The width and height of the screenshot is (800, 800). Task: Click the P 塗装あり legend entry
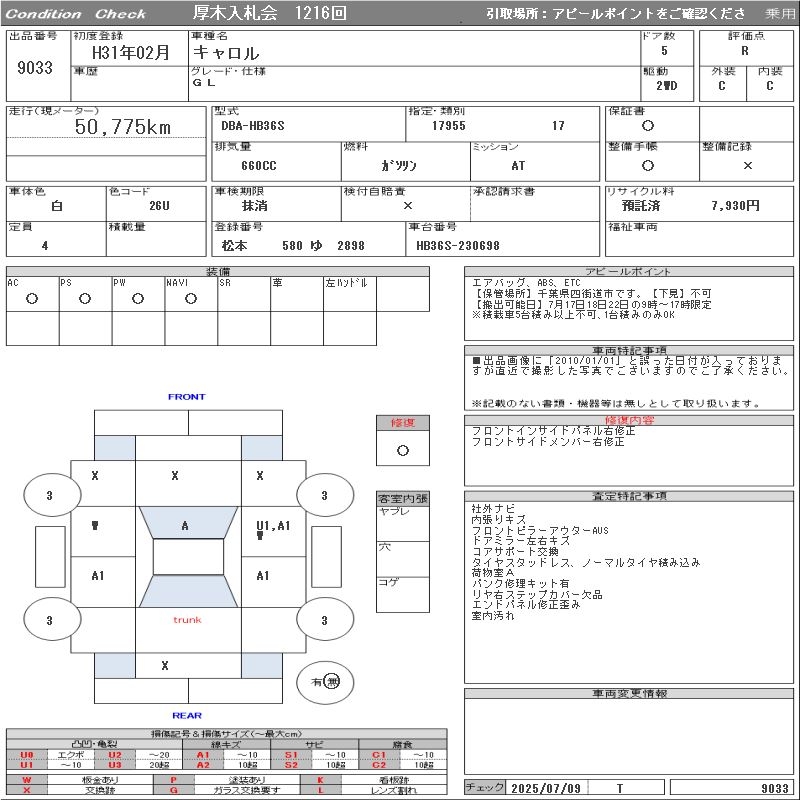[227, 780]
